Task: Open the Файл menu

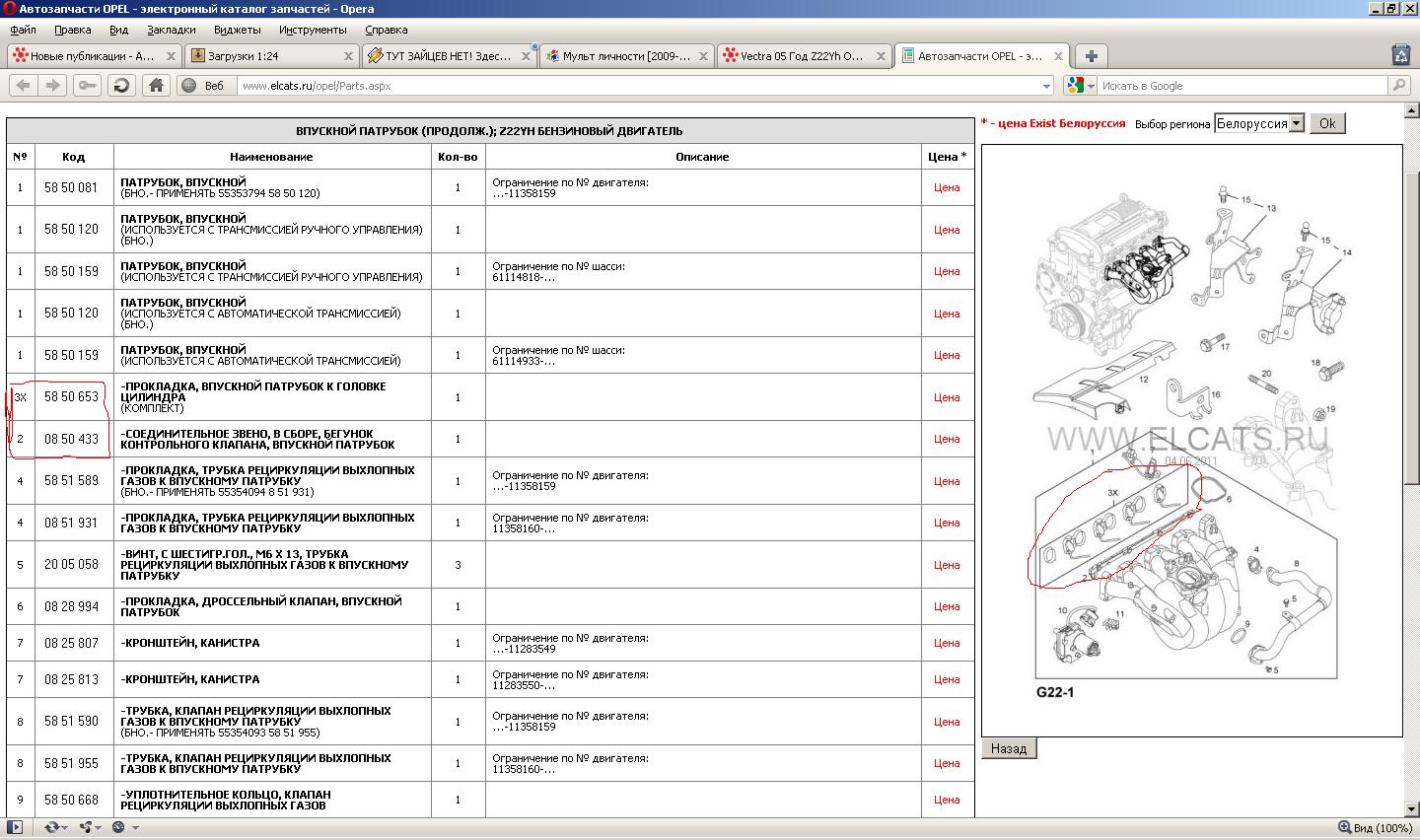Action: (x=23, y=30)
